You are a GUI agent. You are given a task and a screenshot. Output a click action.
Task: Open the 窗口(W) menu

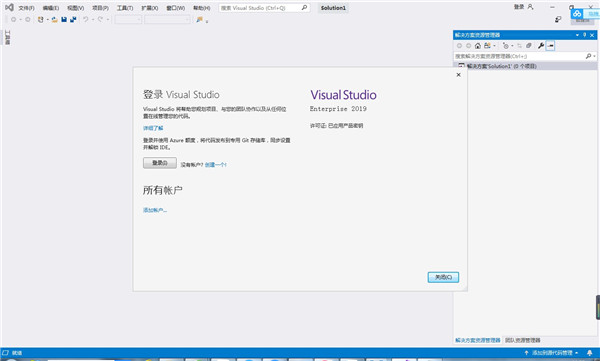point(176,8)
